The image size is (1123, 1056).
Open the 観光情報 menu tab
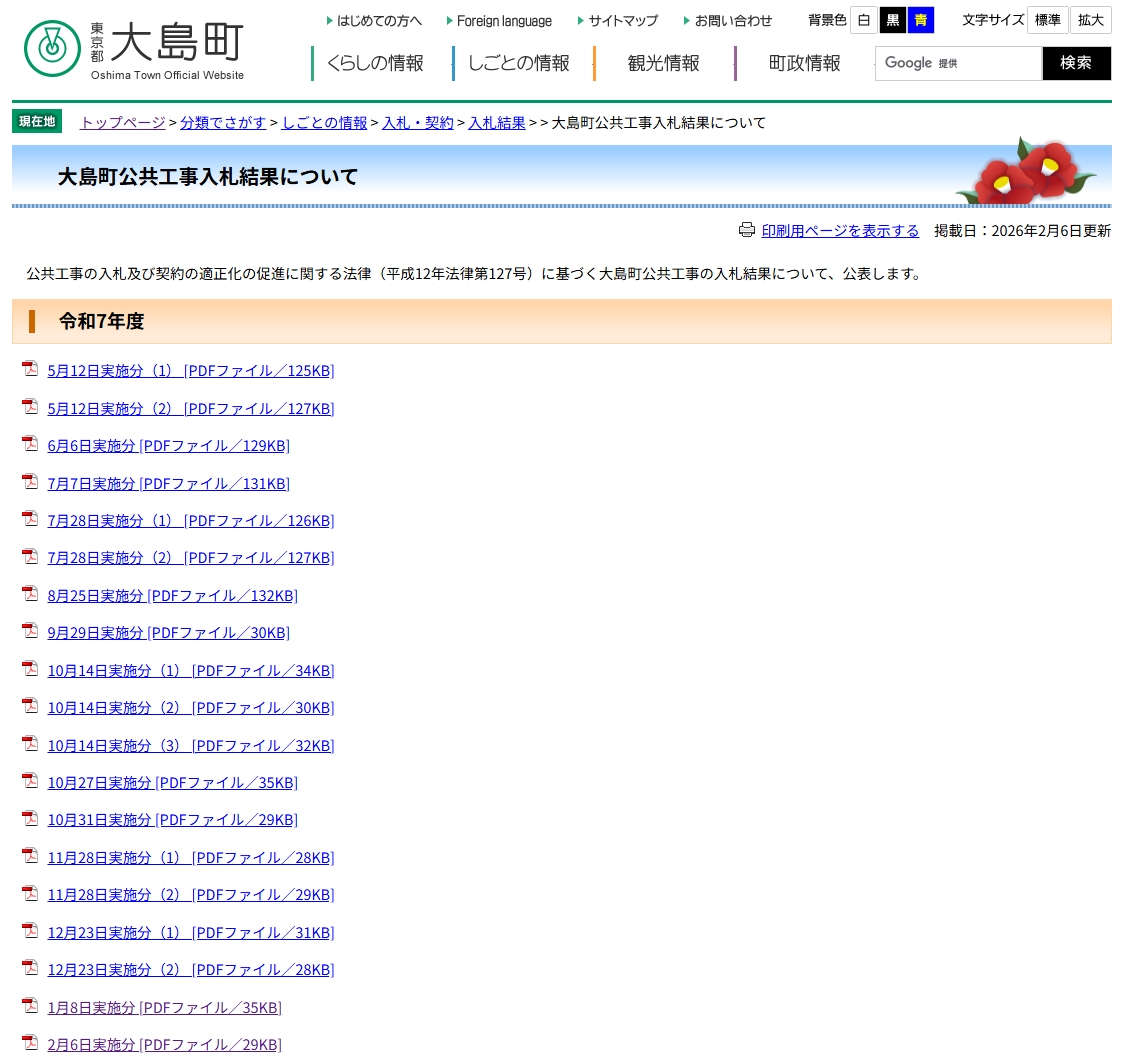tap(663, 63)
